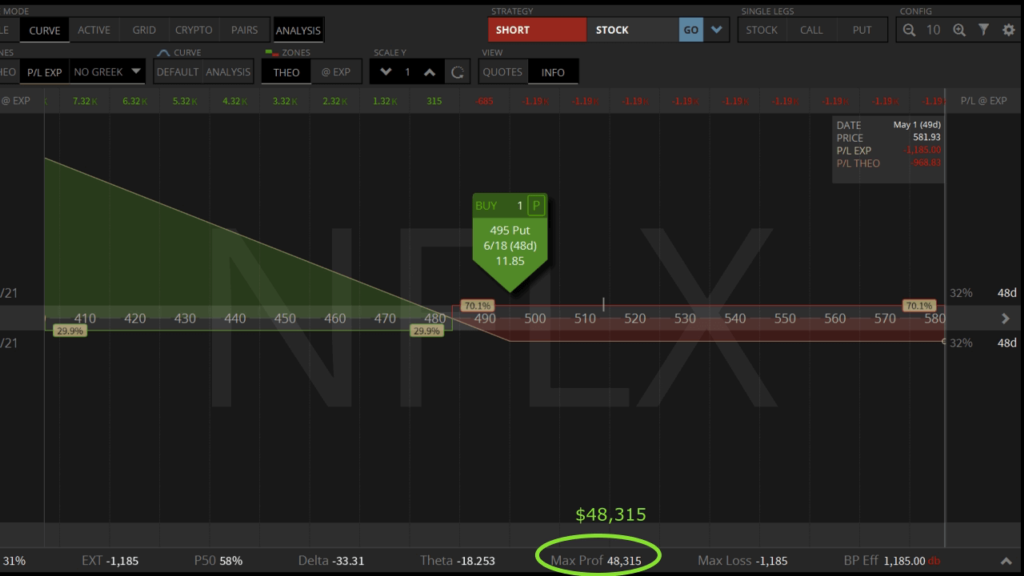
Task: Click the 29.9% label near 410
Action: pos(69,331)
